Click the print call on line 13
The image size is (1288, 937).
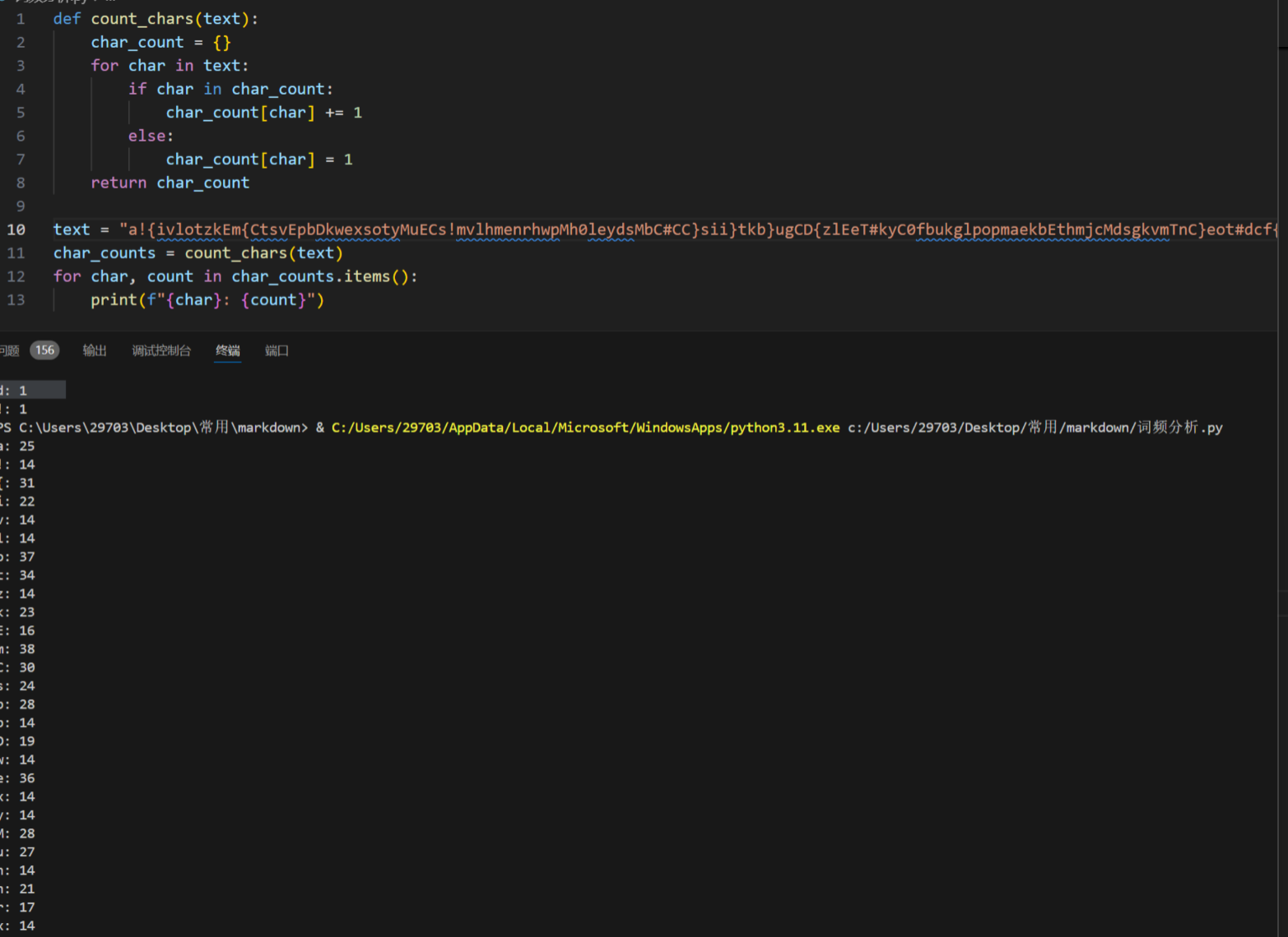[x=113, y=300]
